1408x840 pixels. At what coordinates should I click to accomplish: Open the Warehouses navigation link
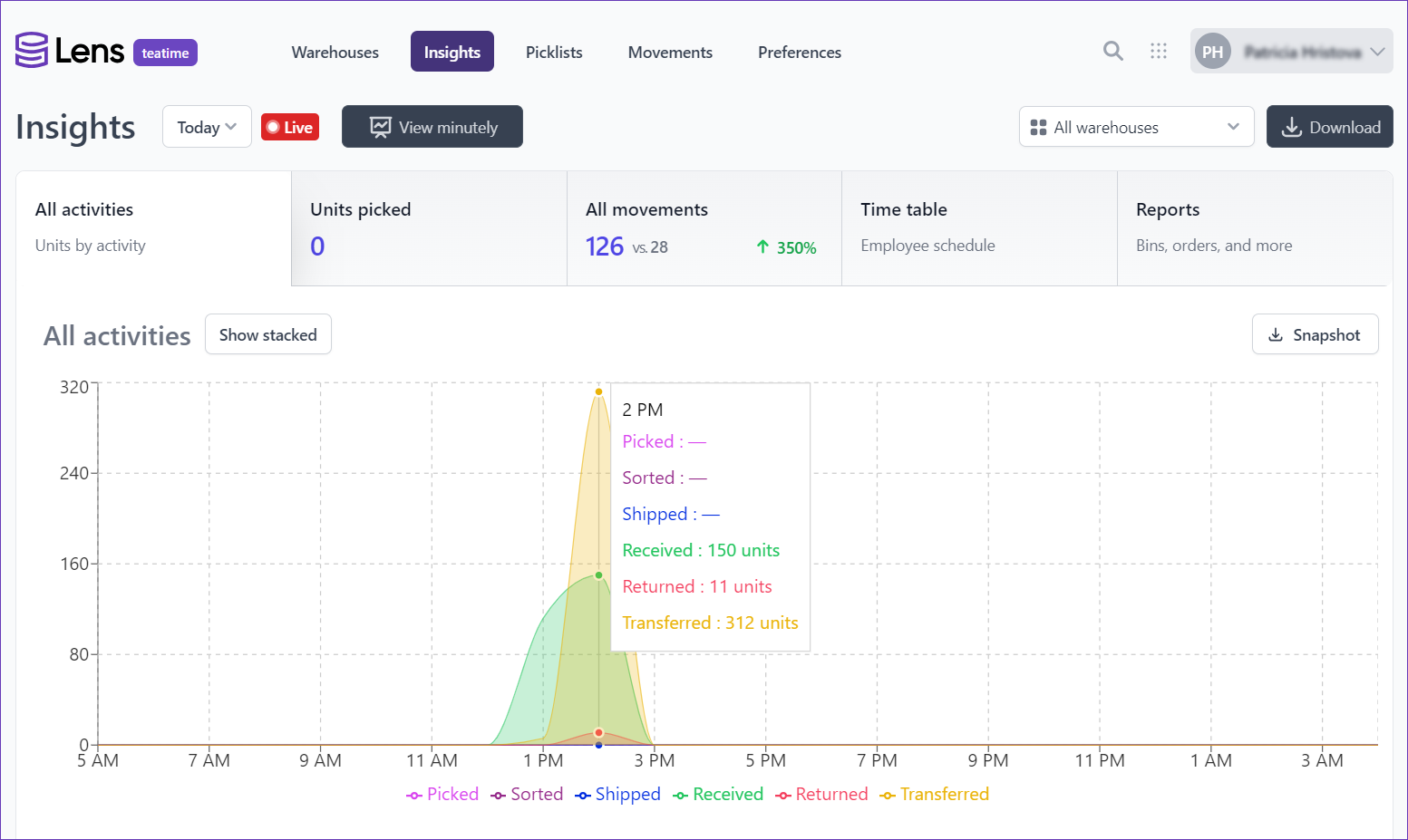[335, 53]
